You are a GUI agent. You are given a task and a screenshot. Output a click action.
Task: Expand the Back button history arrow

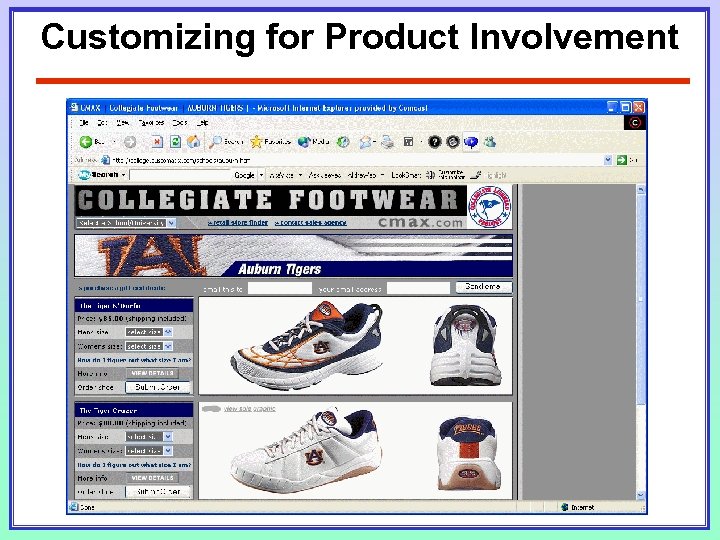click(114, 142)
